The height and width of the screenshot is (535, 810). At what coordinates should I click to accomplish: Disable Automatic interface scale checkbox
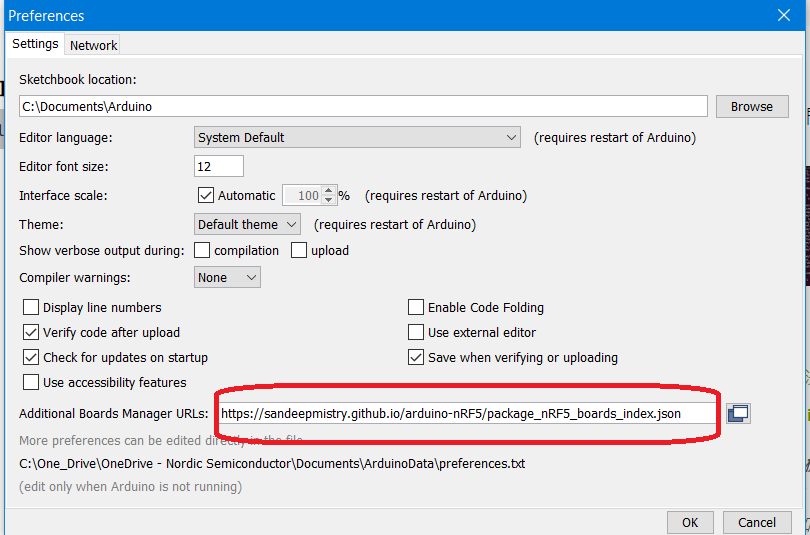tap(206, 196)
